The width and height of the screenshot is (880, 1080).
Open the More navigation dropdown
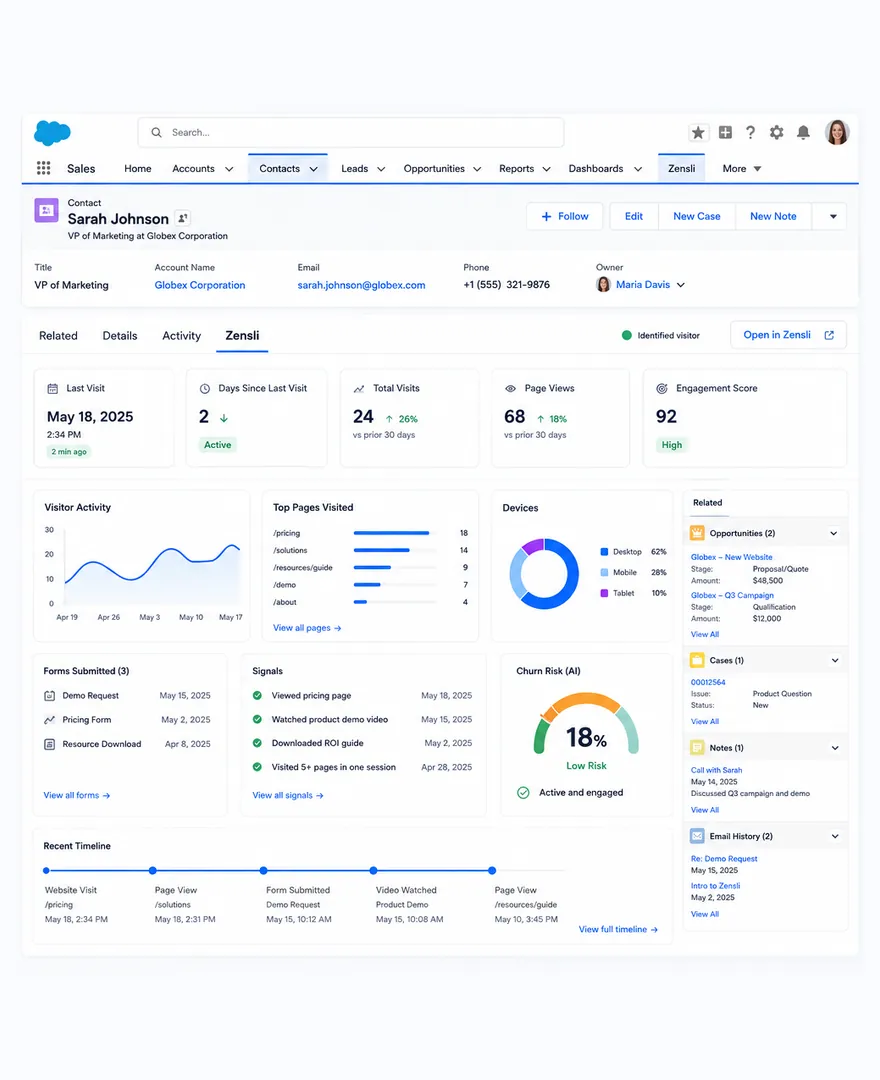[742, 169]
